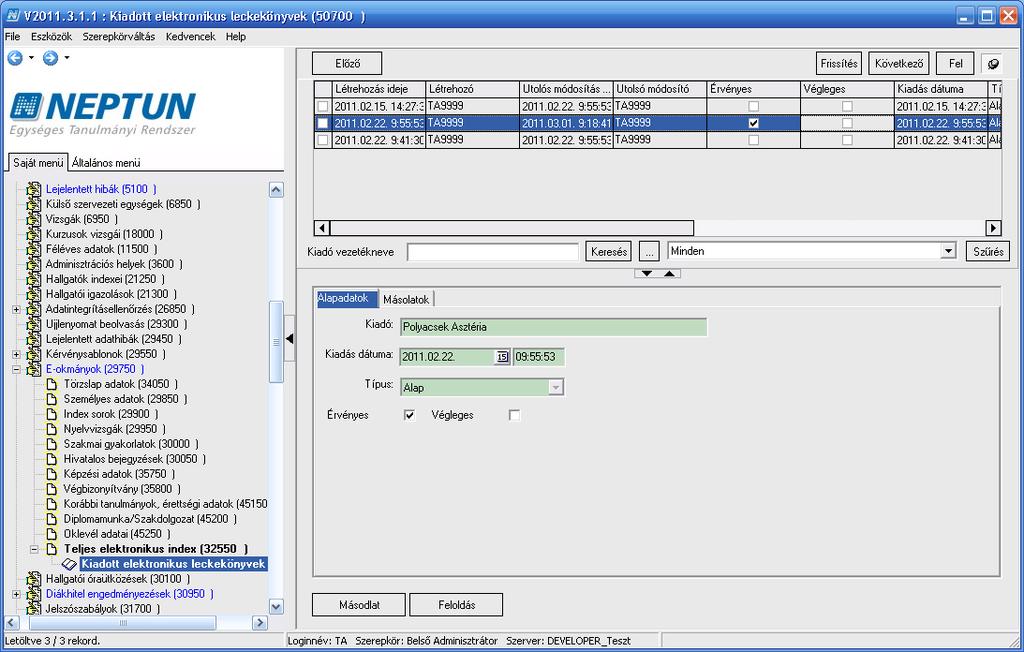Image resolution: width=1024 pixels, height=652 pixels.
Task: Switch to the Általános menü tab
Action: (x=106, y=163)
